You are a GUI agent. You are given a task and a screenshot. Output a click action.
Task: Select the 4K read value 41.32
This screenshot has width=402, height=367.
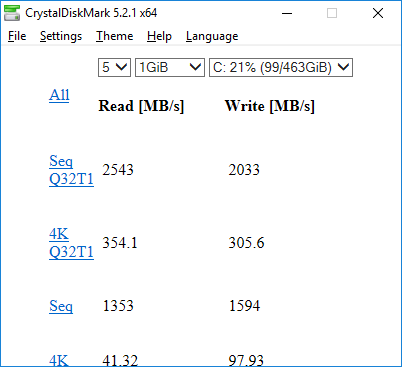120,361
